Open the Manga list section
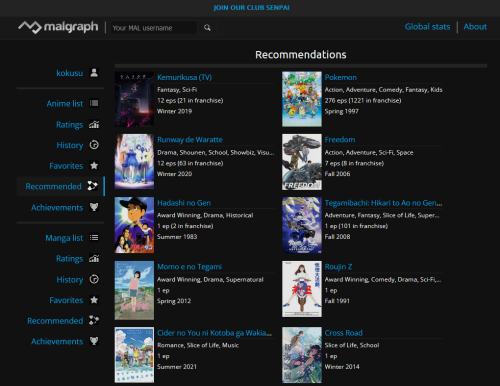This screenshot has height=386, width=500. coord(64,238)
